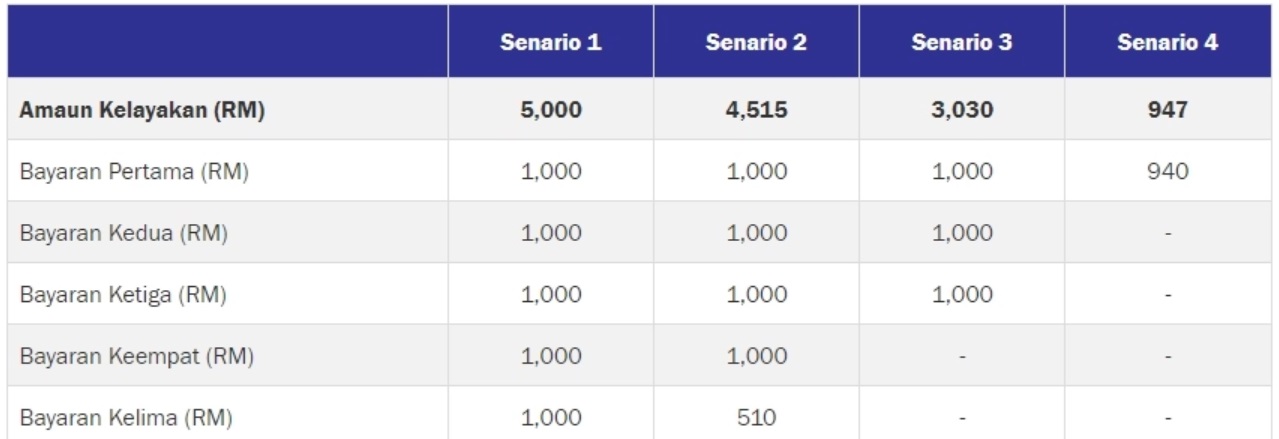This screenshot has height=439, width=1279.
Task: Click Senario 3 Bayaran Ketiga 1,000 cell
Action: (962, 295)
